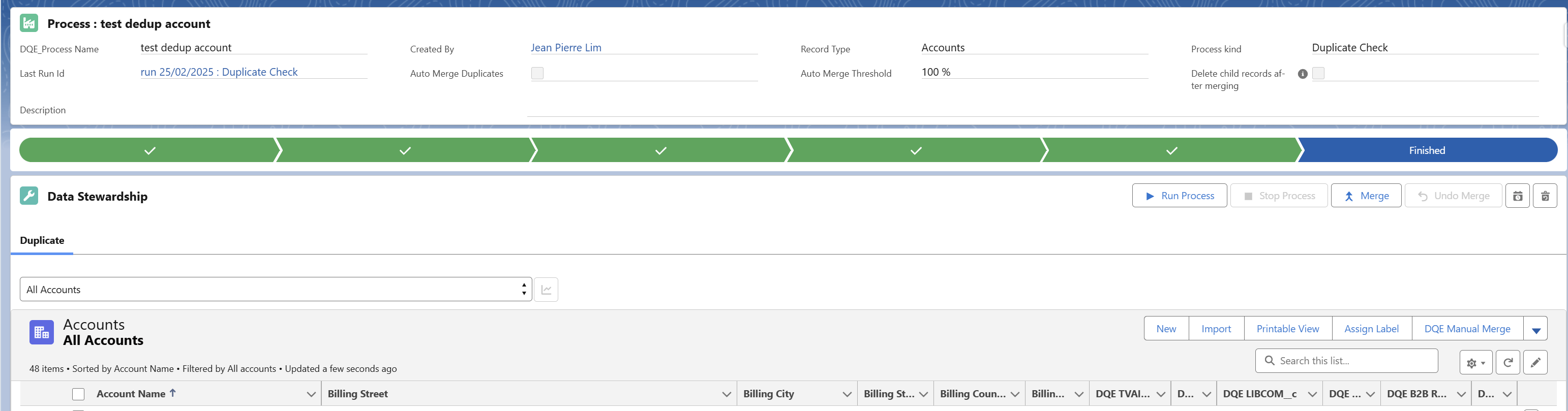Viewport: 1568px width, 411px height.
Task: Open Billing Street column menu chevron
Action: point(726,394)
